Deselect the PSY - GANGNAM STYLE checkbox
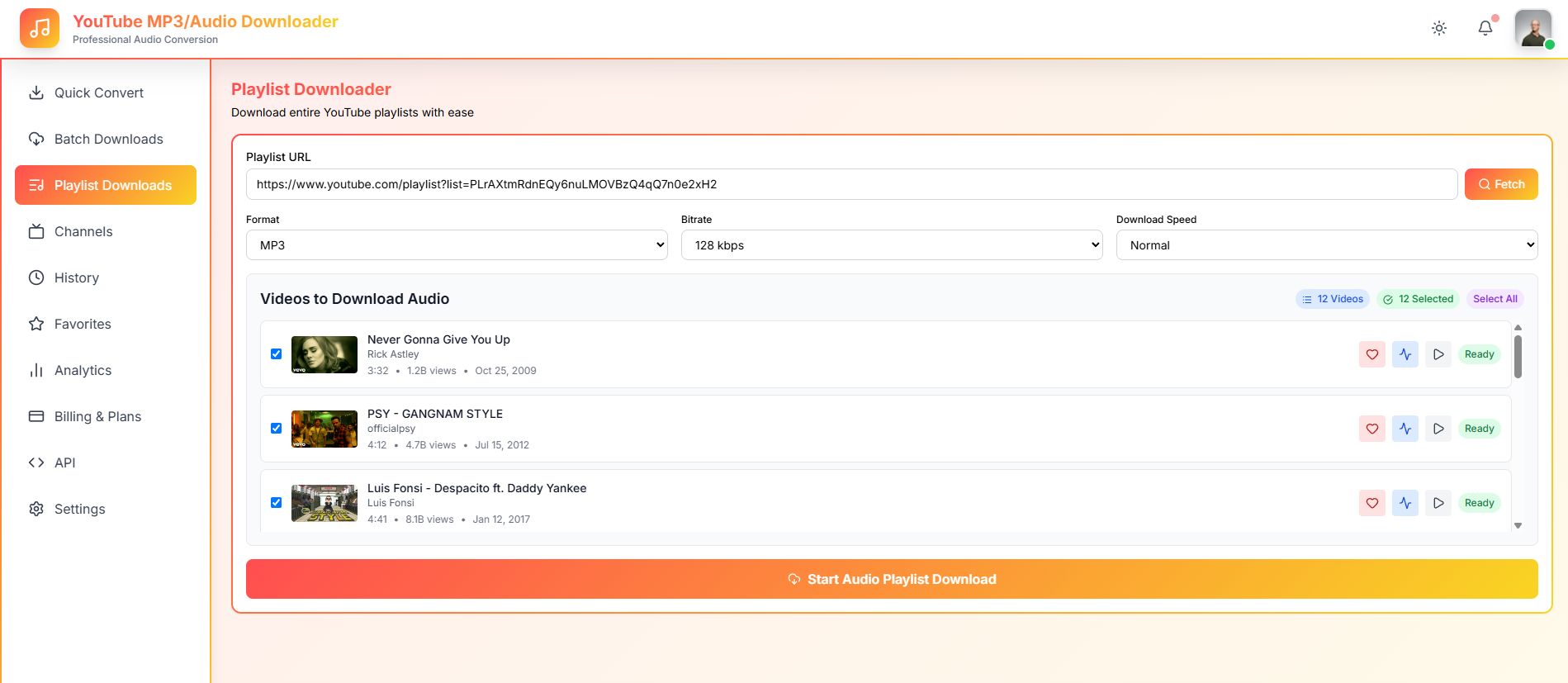This screenshot has height=683, width=1568. (277, 429)
